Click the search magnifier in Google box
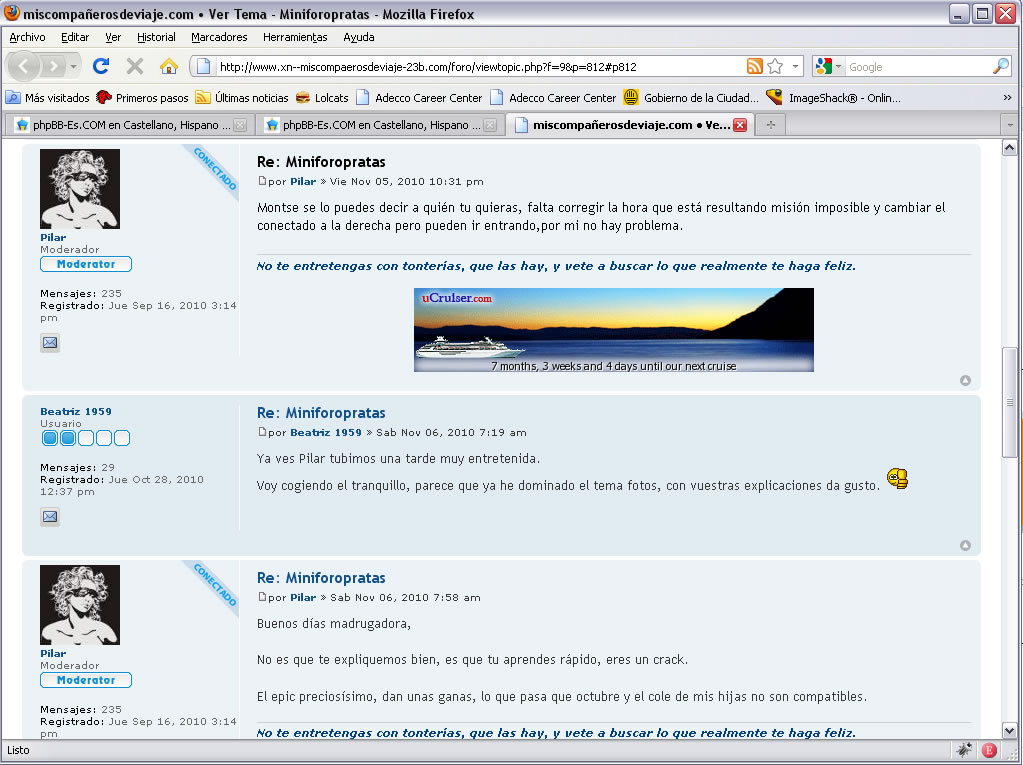 pyautogui.click(x=1000, y=67)
